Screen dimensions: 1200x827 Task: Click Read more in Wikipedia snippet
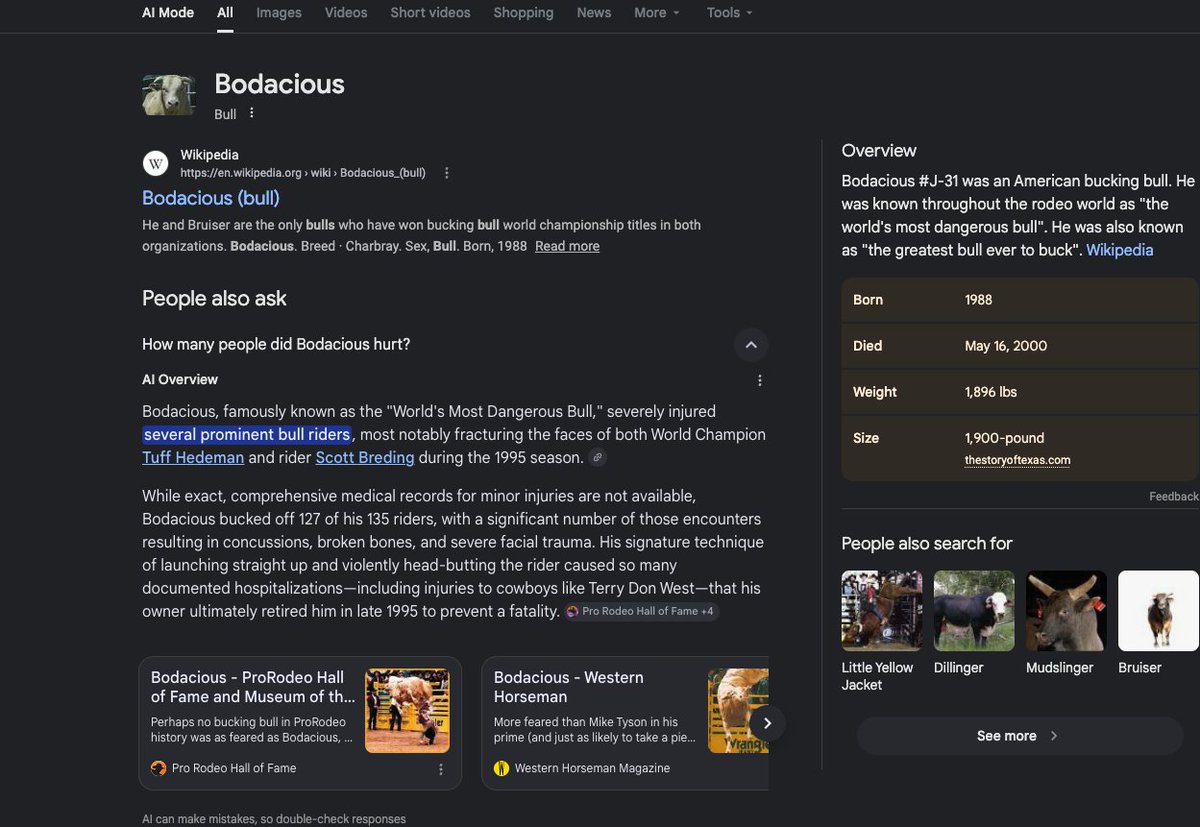(567, 246)
